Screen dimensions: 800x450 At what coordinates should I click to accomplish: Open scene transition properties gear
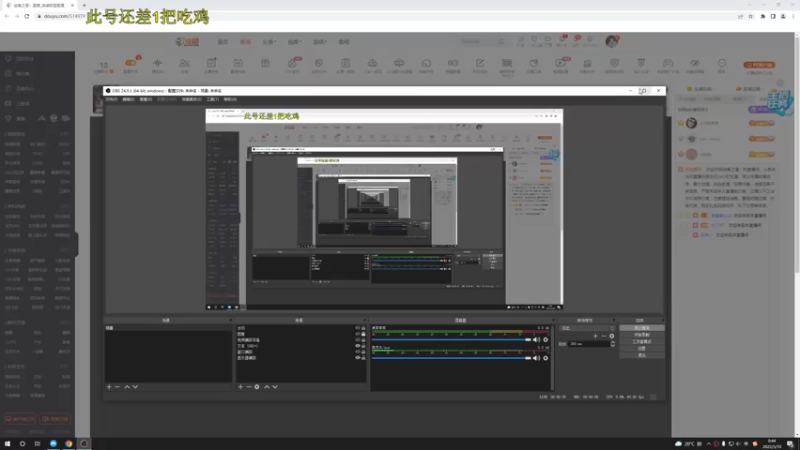click(x=612, y=336)
